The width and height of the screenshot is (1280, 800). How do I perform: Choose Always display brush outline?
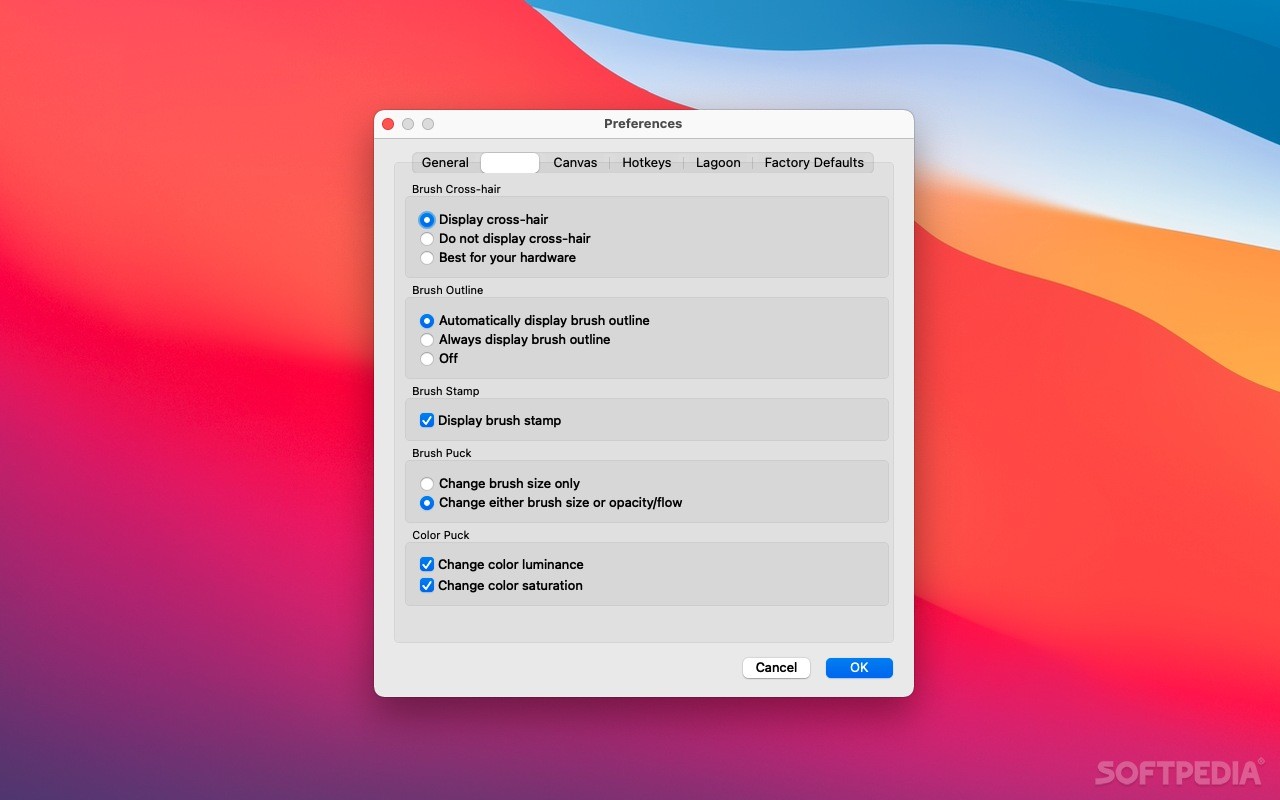[x=427, y=340]
